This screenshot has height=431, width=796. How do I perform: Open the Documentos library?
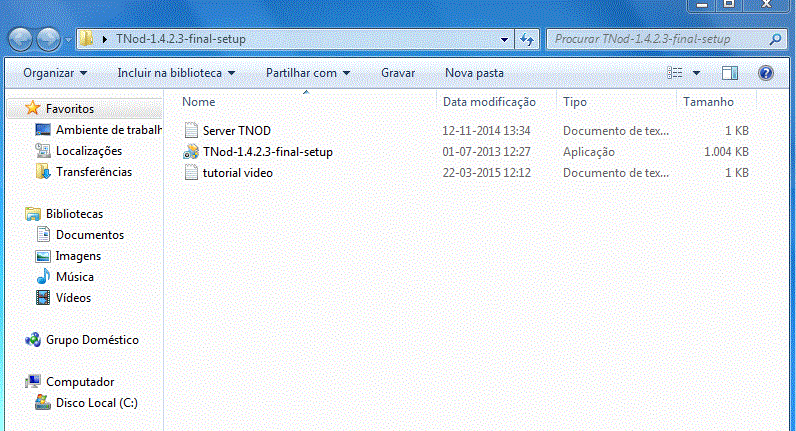[90, 235]
